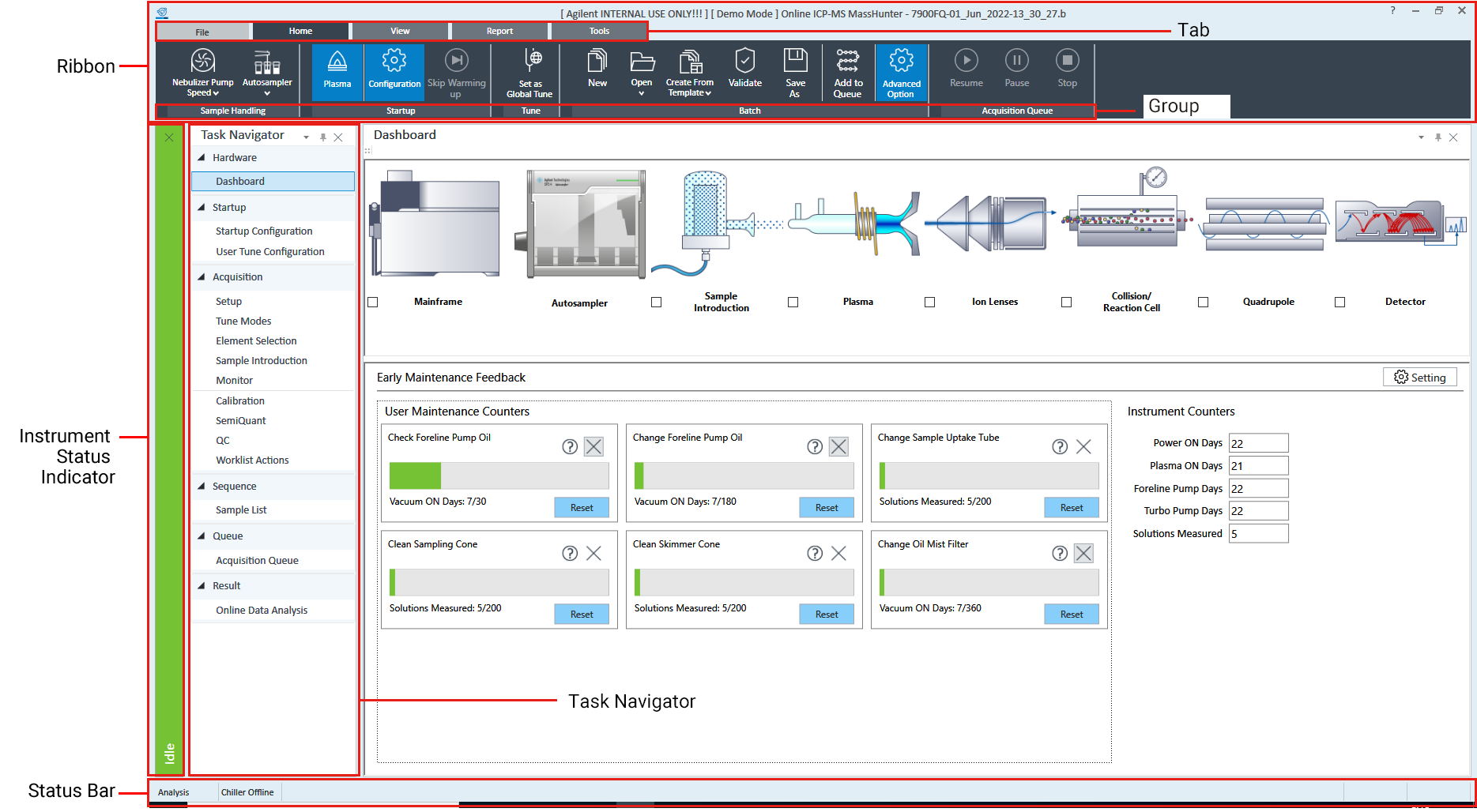Collapse the Hardware tree section

click(x=202, y=158)
